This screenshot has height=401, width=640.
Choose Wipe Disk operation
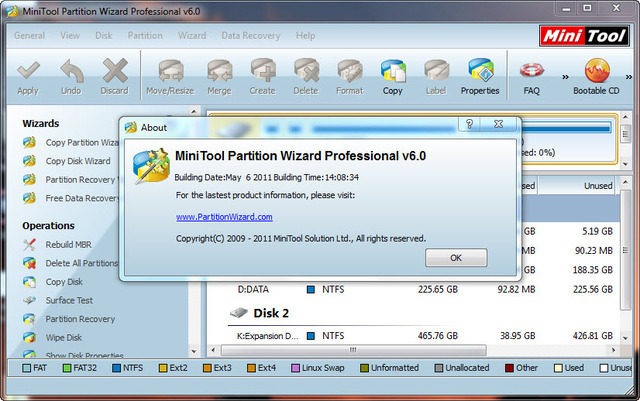[53, 338]
